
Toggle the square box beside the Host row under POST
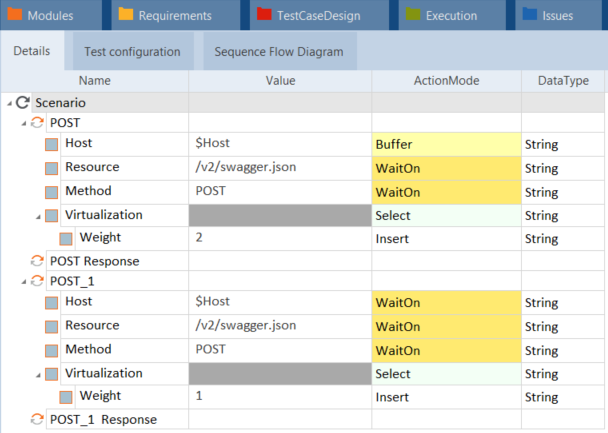tap(52, 144)
